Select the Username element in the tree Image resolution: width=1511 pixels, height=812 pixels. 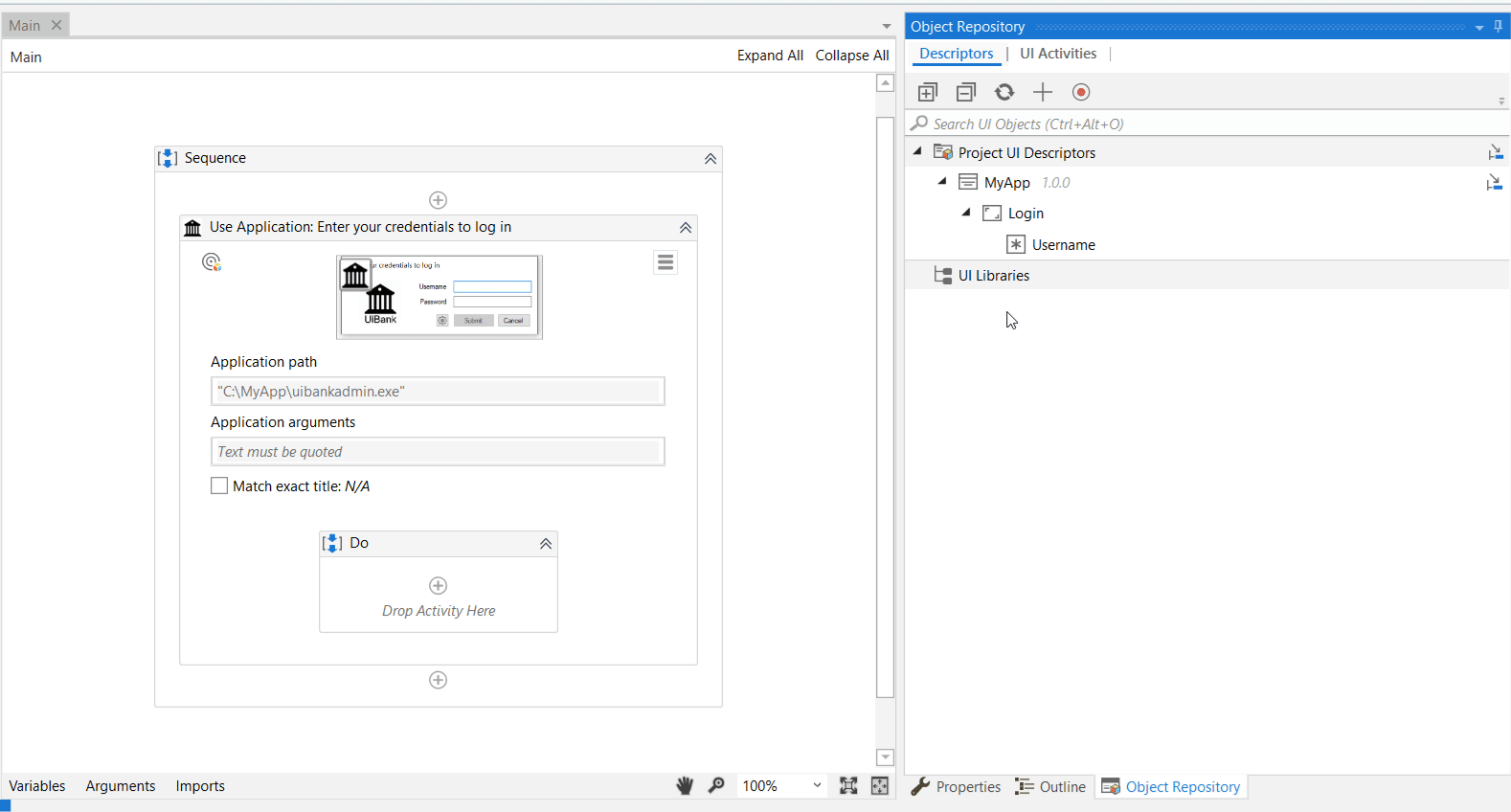tap(1063, 245)
